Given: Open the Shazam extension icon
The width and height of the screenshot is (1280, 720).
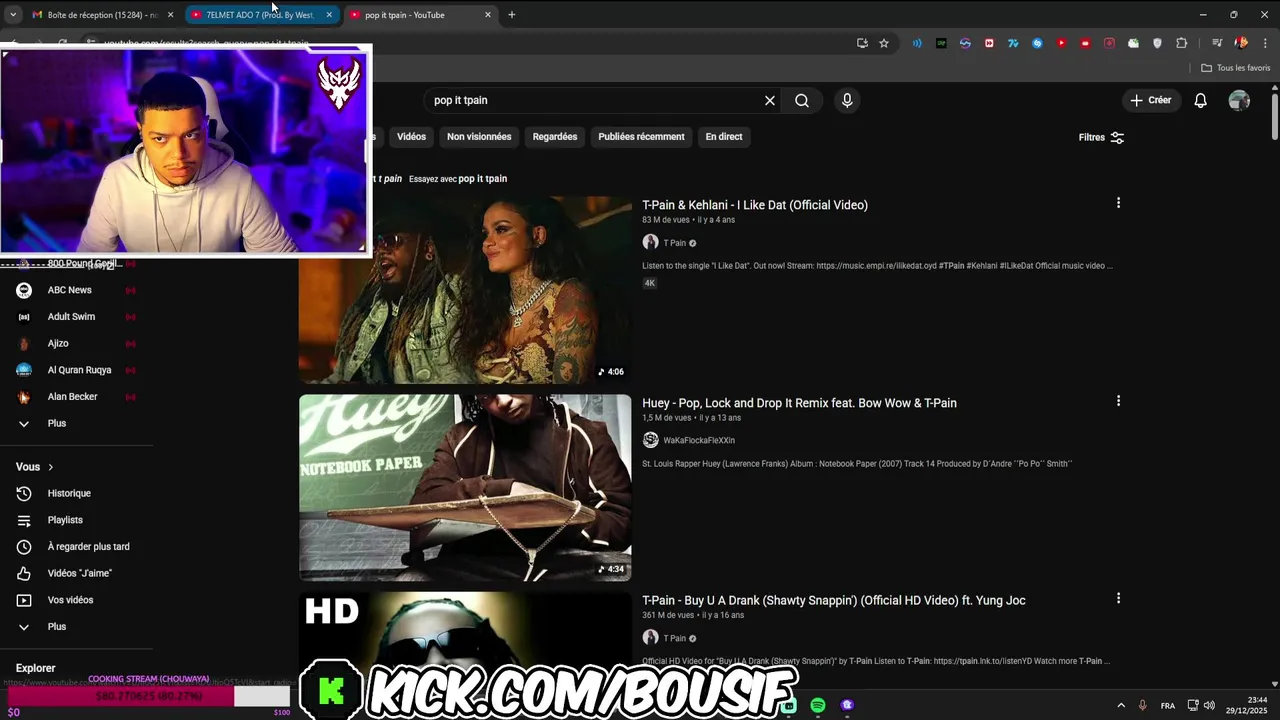Looking at the screenshot, I should (1037, 43).
